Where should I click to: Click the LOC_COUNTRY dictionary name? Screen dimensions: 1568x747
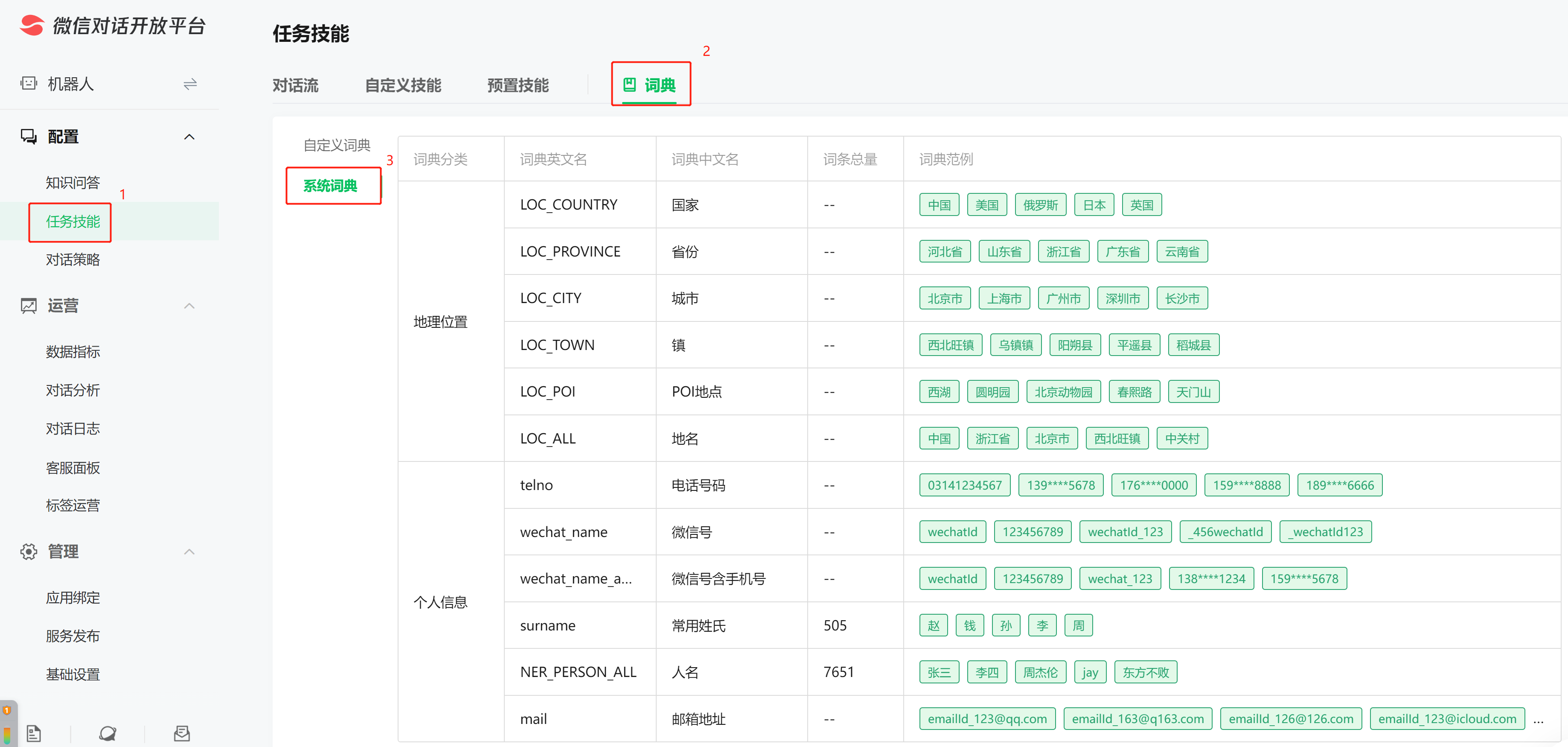(568, 205)
